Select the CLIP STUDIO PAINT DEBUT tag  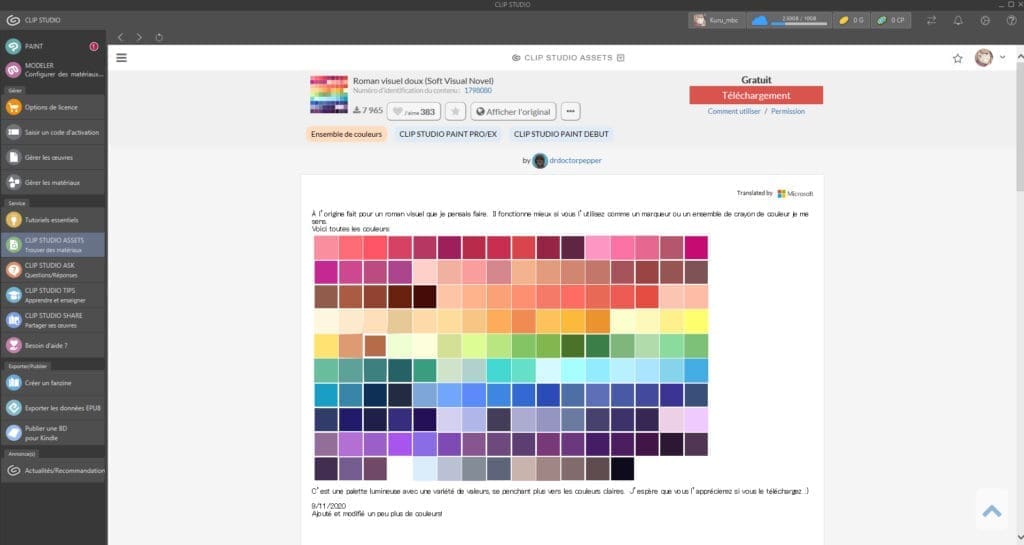click(561, 134)
